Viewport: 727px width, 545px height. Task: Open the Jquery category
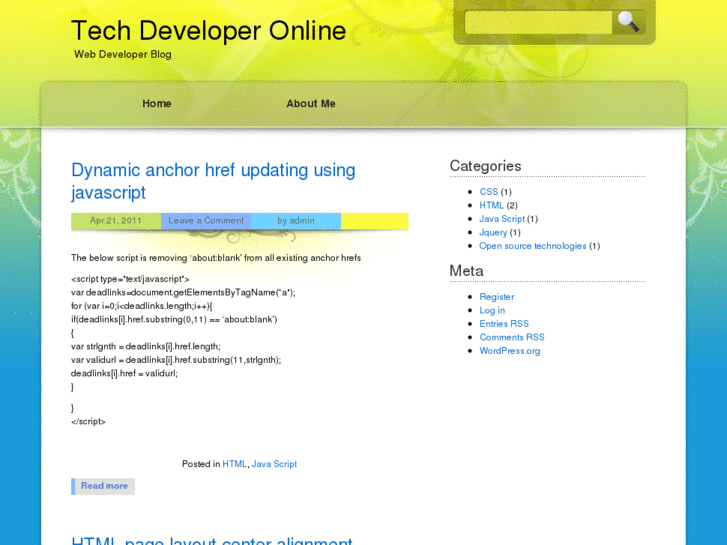[x=493, y=232]
